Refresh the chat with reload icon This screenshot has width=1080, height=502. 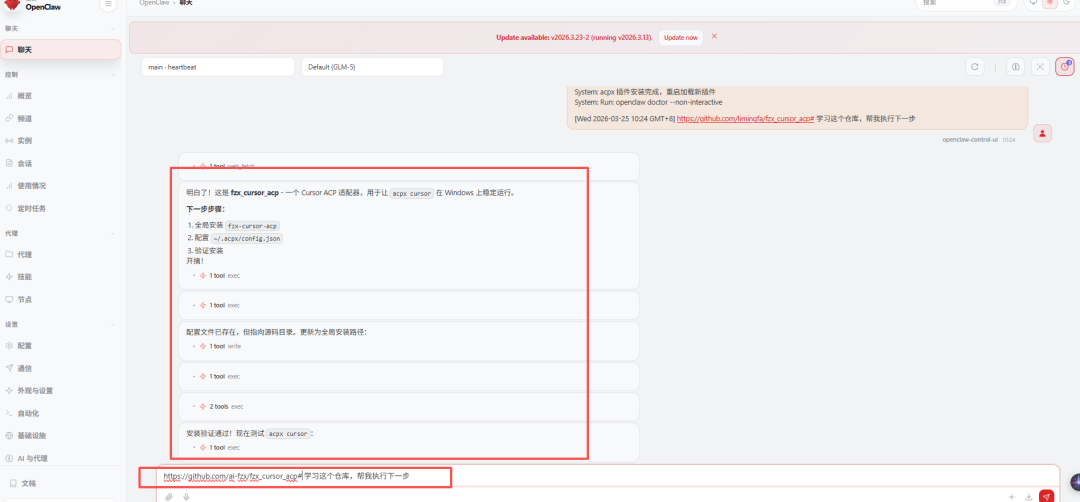[974, 67]
